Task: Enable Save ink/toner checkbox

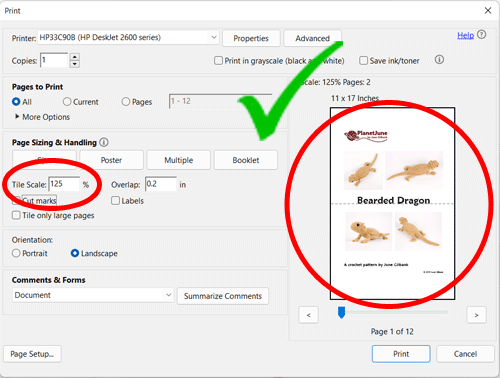Action: pos(363,61)
